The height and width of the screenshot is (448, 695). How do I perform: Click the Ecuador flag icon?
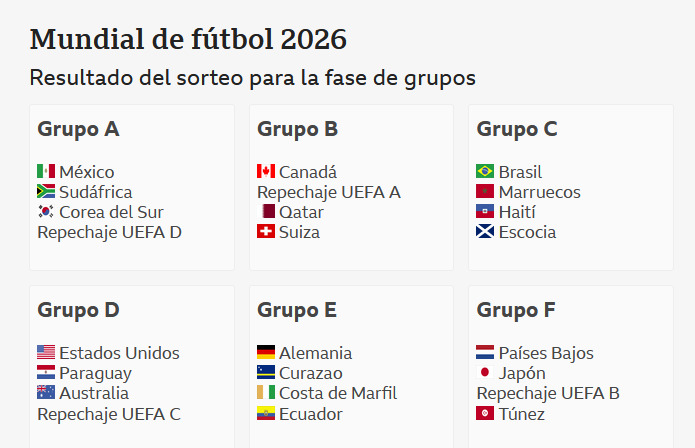[266, 413]
